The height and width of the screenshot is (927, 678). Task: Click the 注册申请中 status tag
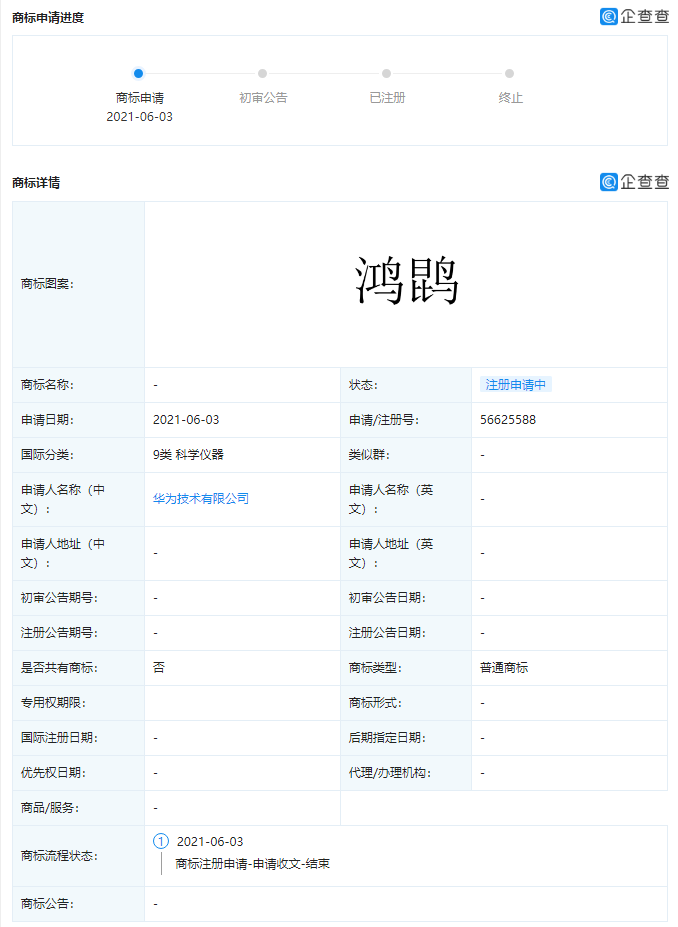pyautogui.click(x=516, y=385)
